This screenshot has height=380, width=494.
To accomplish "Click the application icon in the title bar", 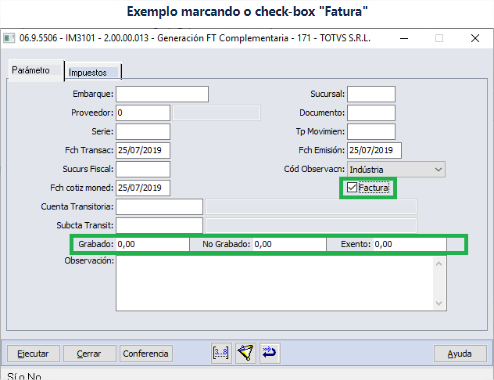I will click(9, 38).
